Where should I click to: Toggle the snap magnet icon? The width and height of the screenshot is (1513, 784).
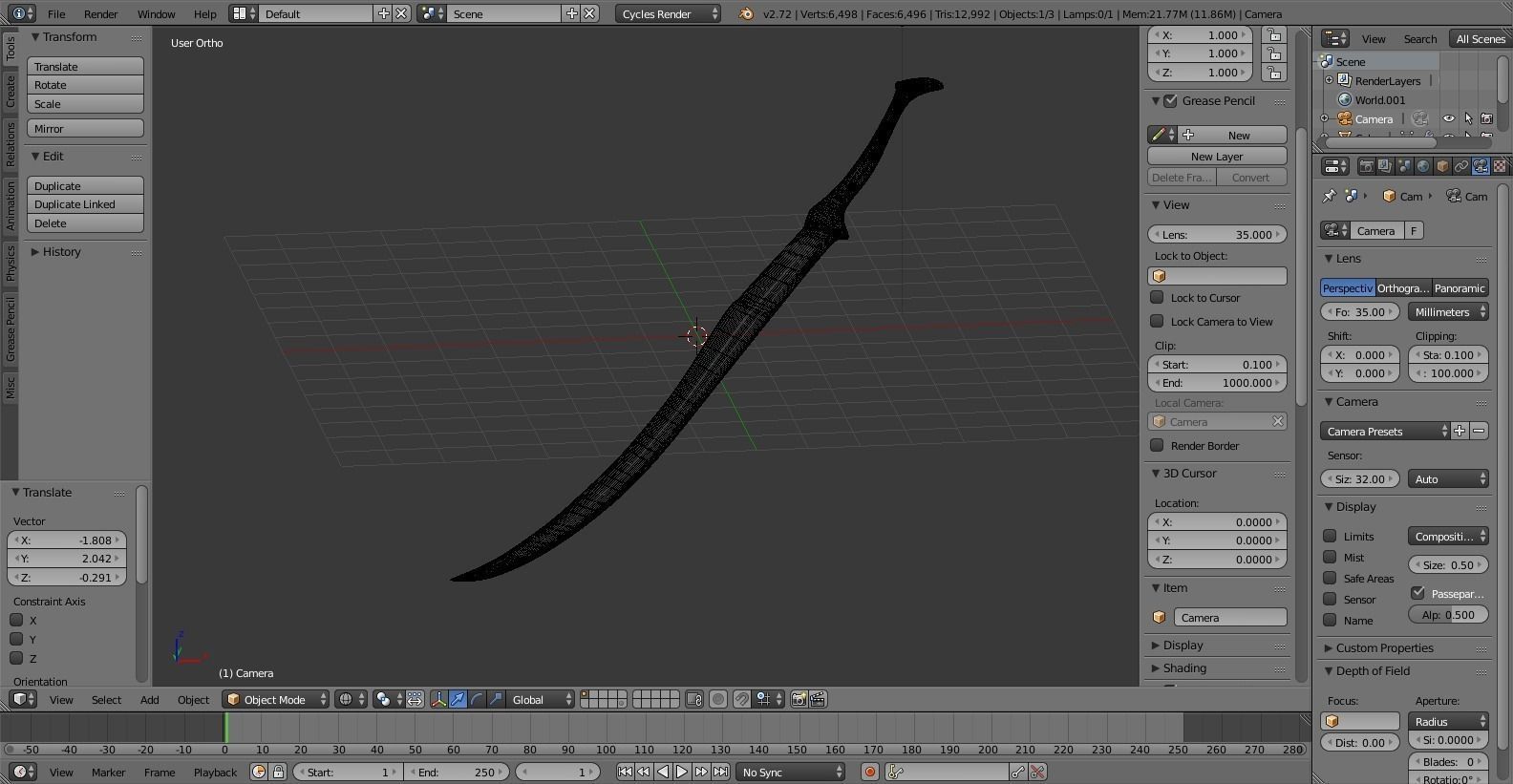742,699
